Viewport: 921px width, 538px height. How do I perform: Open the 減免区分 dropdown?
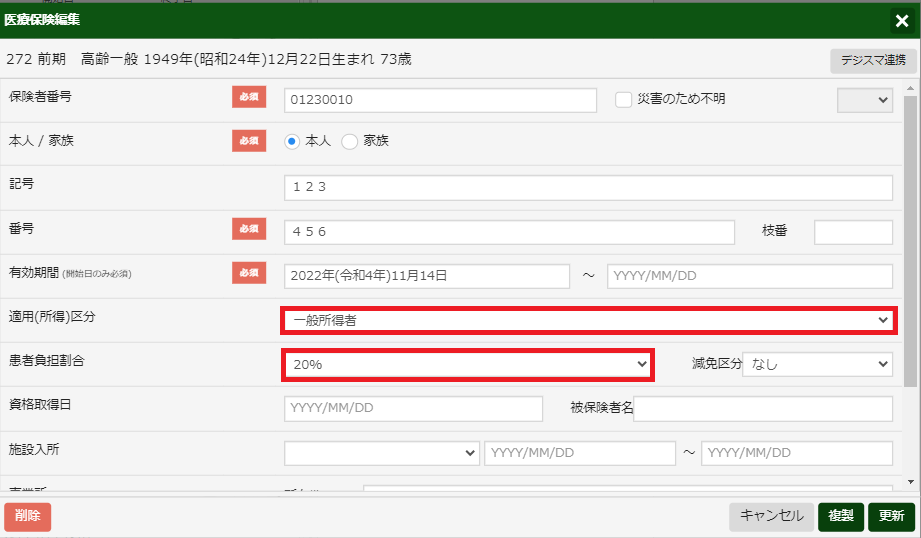(x=818, y=364)
